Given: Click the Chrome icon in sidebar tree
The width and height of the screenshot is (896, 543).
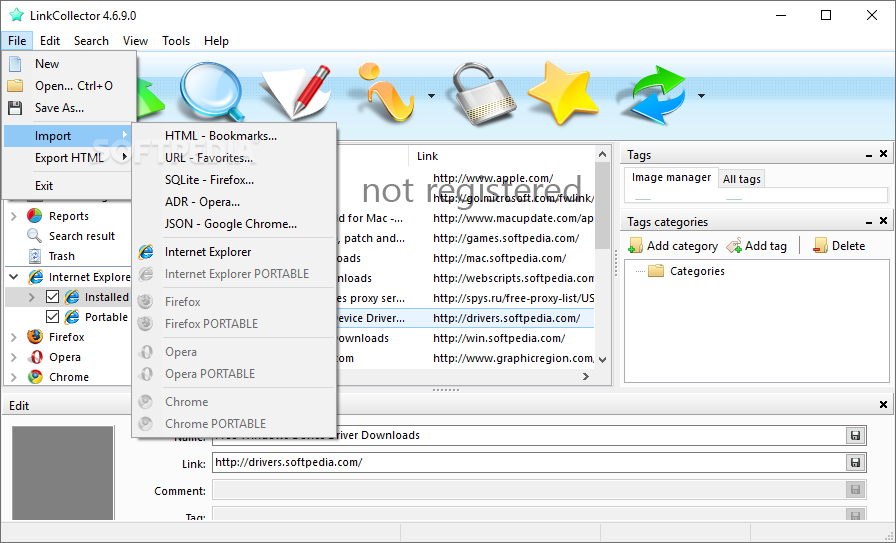Looking at the screenshot, I should point(35,377).
